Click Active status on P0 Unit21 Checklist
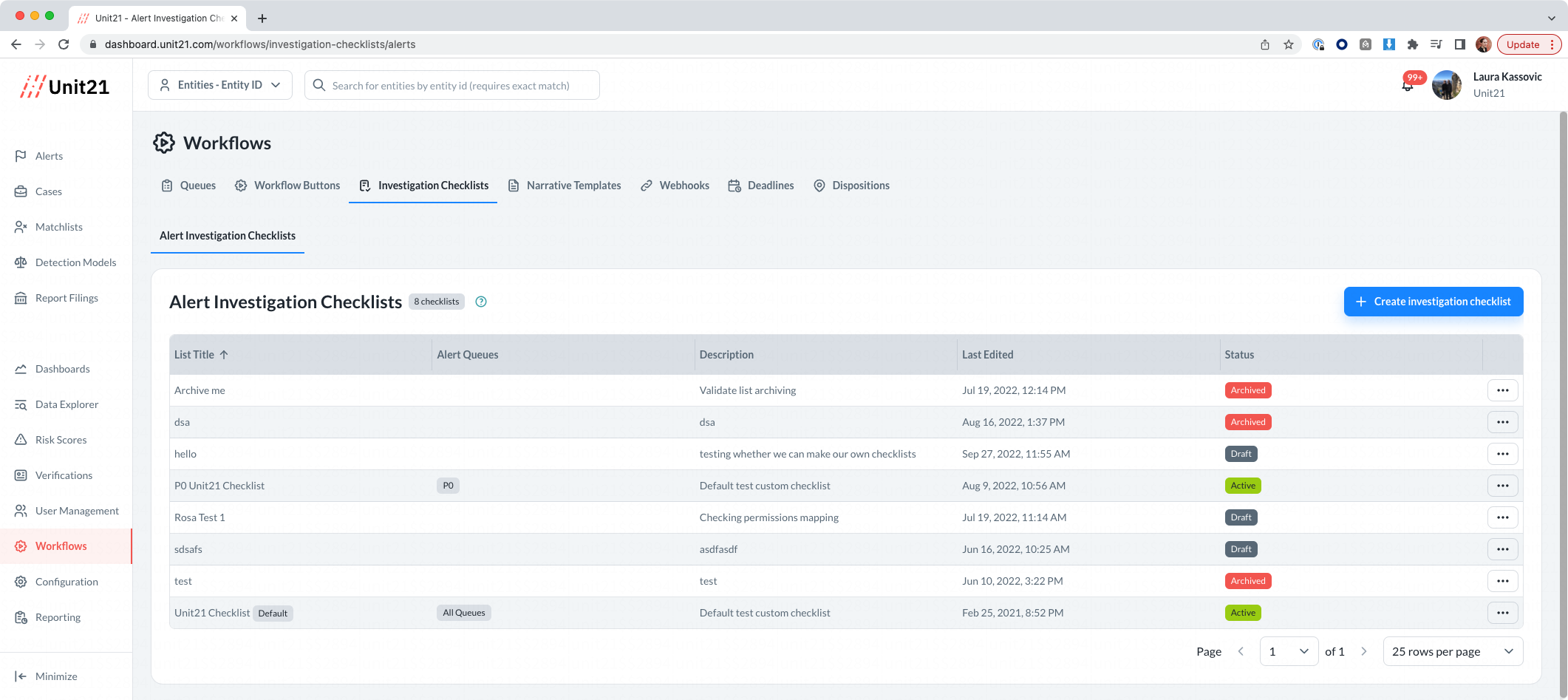 (x=1243, y=486)
